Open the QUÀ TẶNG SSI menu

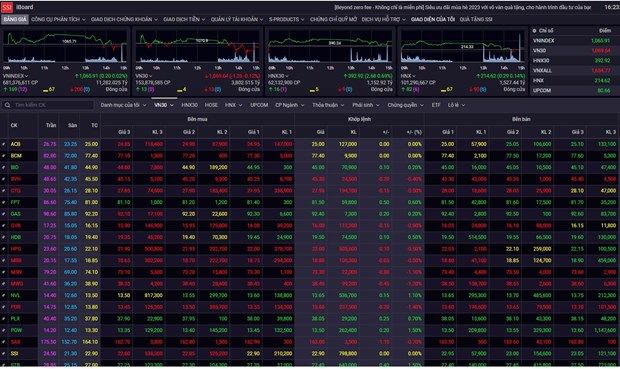coord(476,19)
